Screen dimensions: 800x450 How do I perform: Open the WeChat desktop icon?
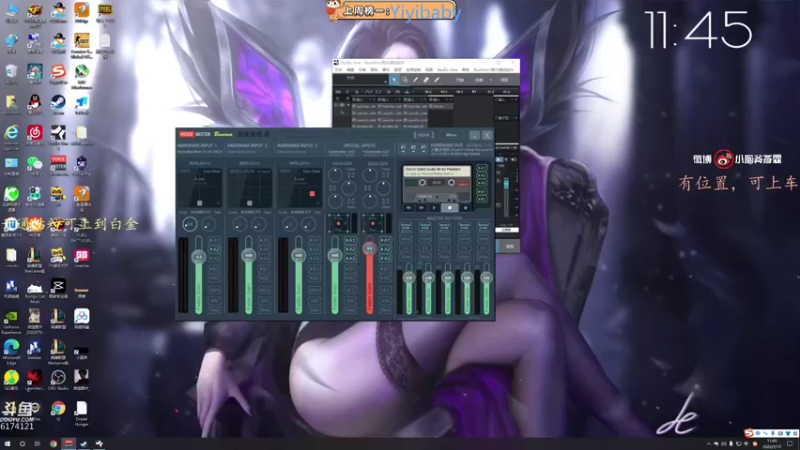[35, 165]
